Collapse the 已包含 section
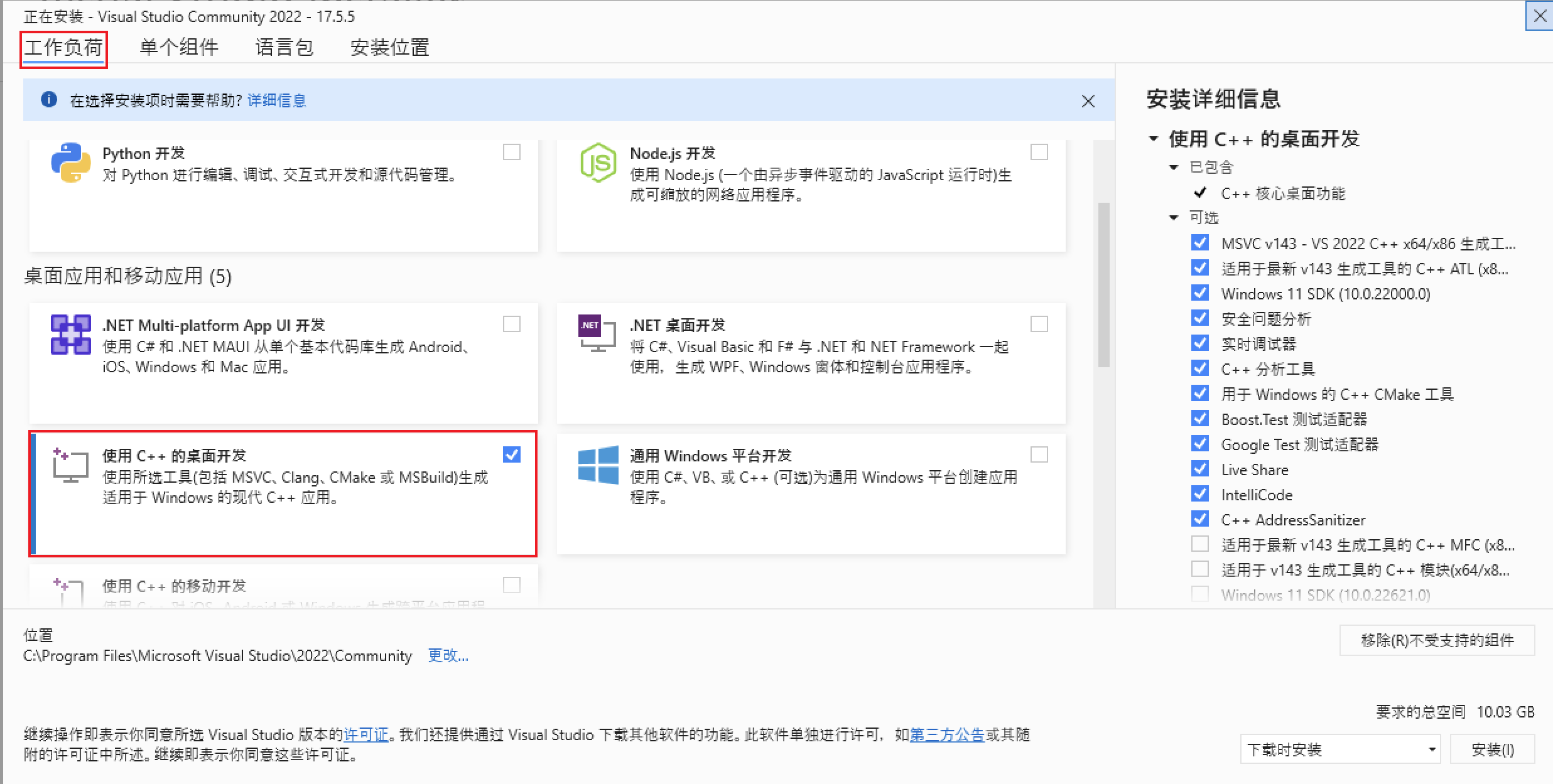The width and height of the screenshot is (1553, 784). coord(1174,167)
